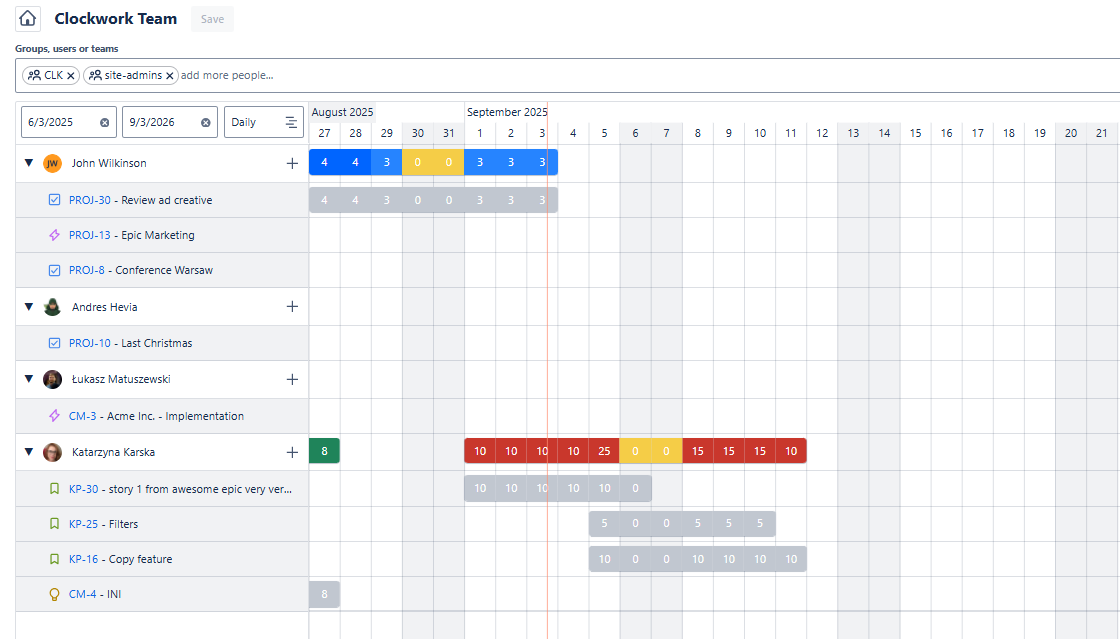
Task: Click the green 8 block for Katarzyna Karska
Action: click(x=324, y=451)
